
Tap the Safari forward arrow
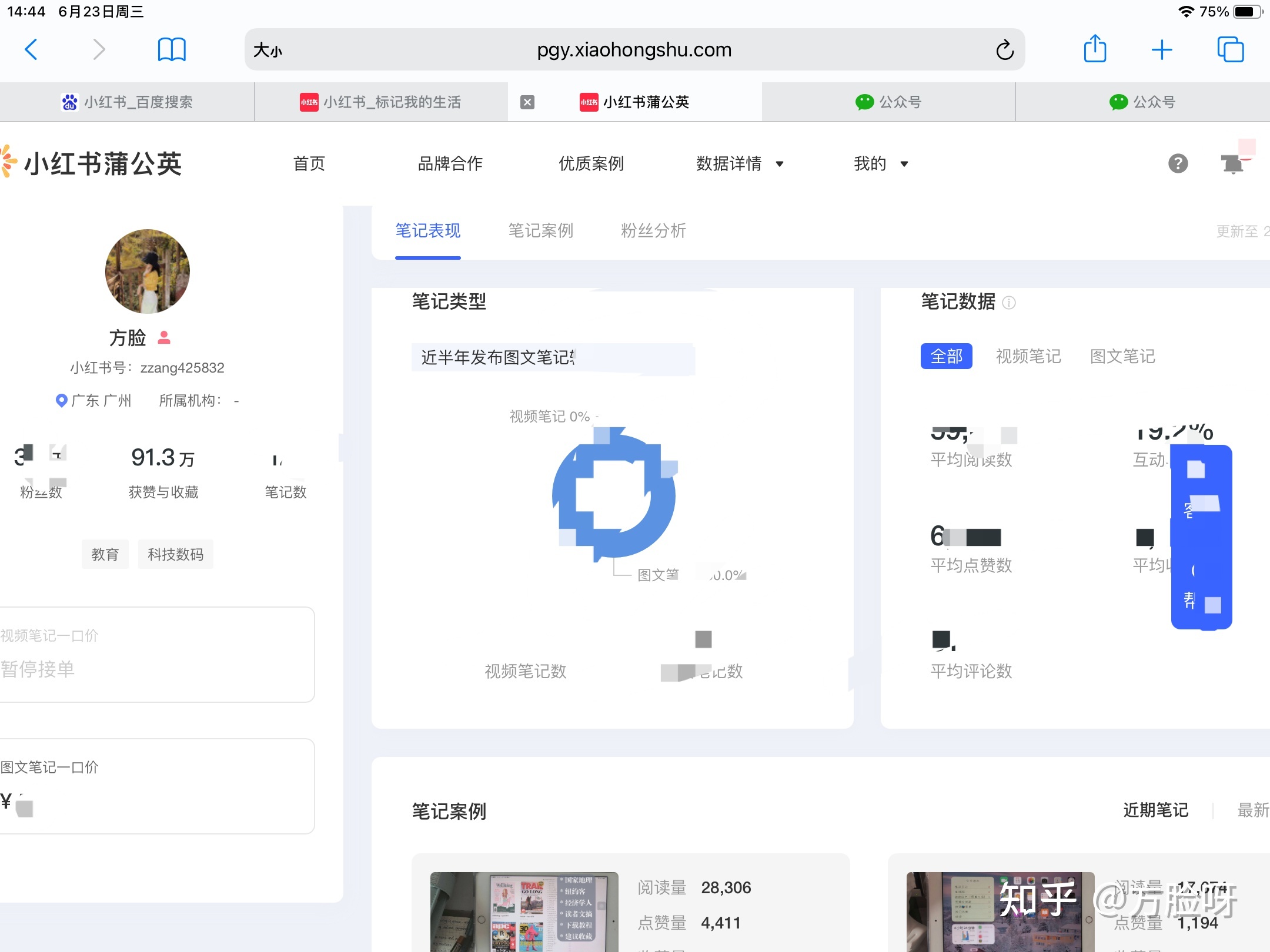[99, 49]
